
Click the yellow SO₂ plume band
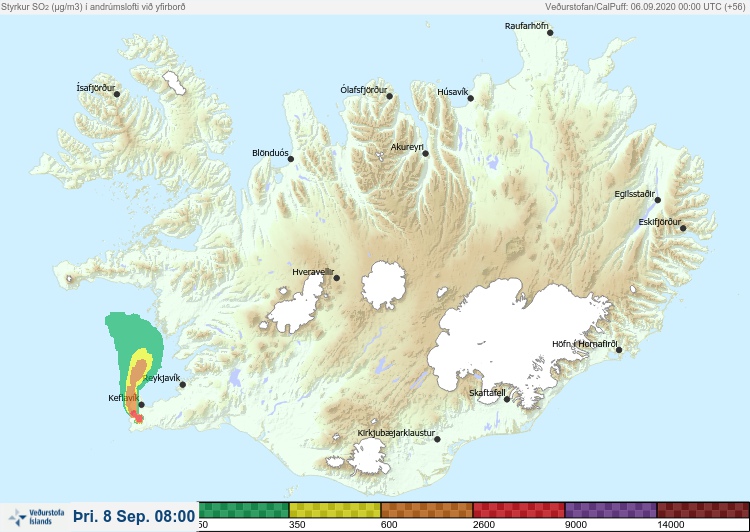pyautogui.click(x=143, y=354)
